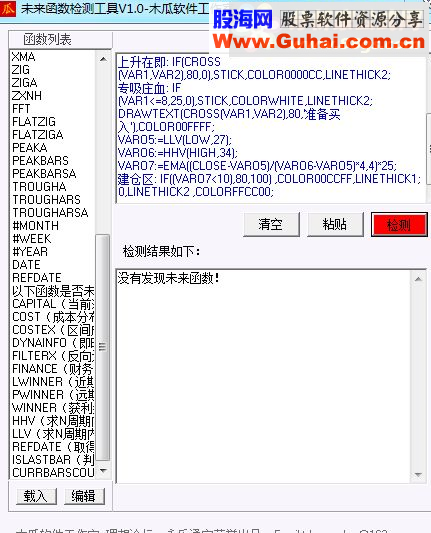Select PWINNER（远期 list entry

click(53, 394)
